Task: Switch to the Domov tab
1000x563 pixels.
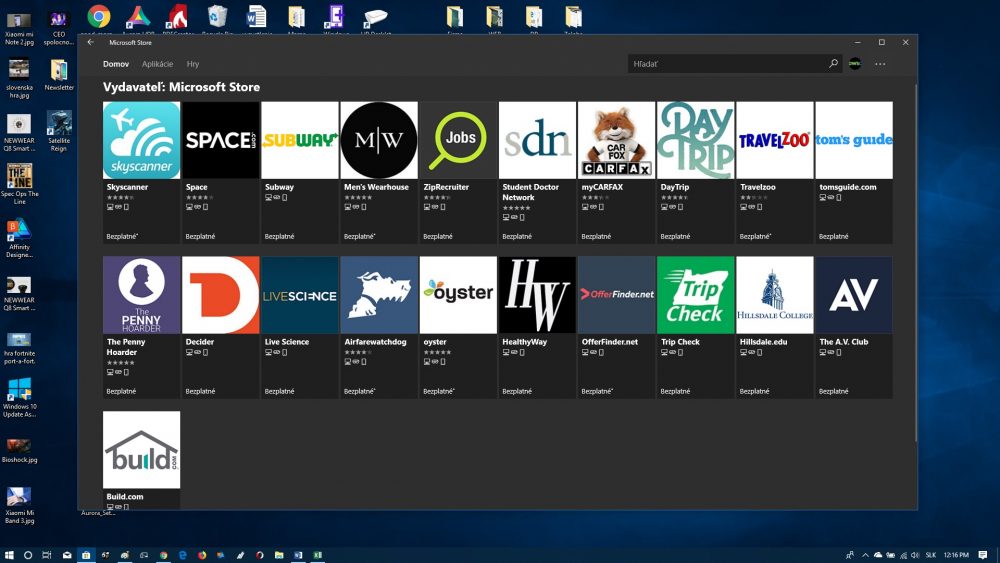Action: click(x=116, y=64)
